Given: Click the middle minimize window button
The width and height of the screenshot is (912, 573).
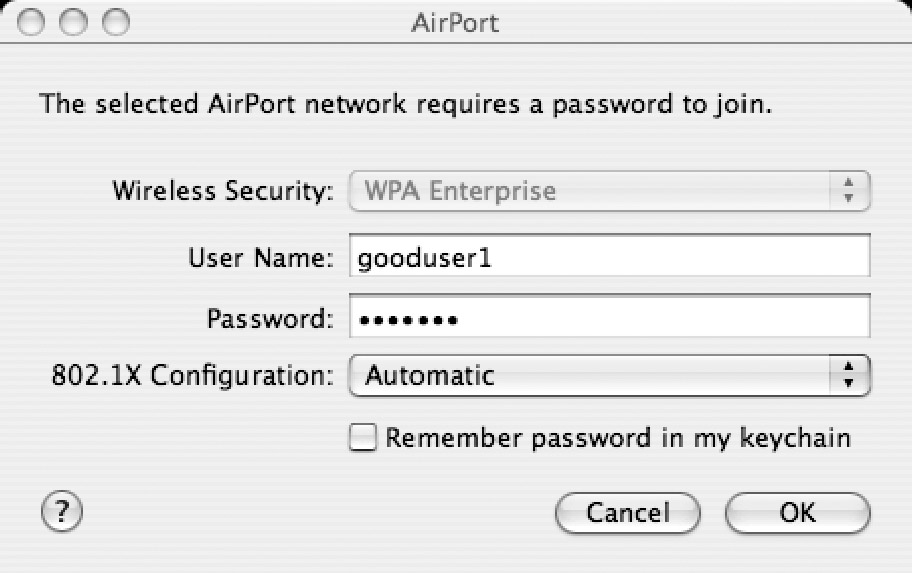Looking at the screenshot, I should click(73, 22).
